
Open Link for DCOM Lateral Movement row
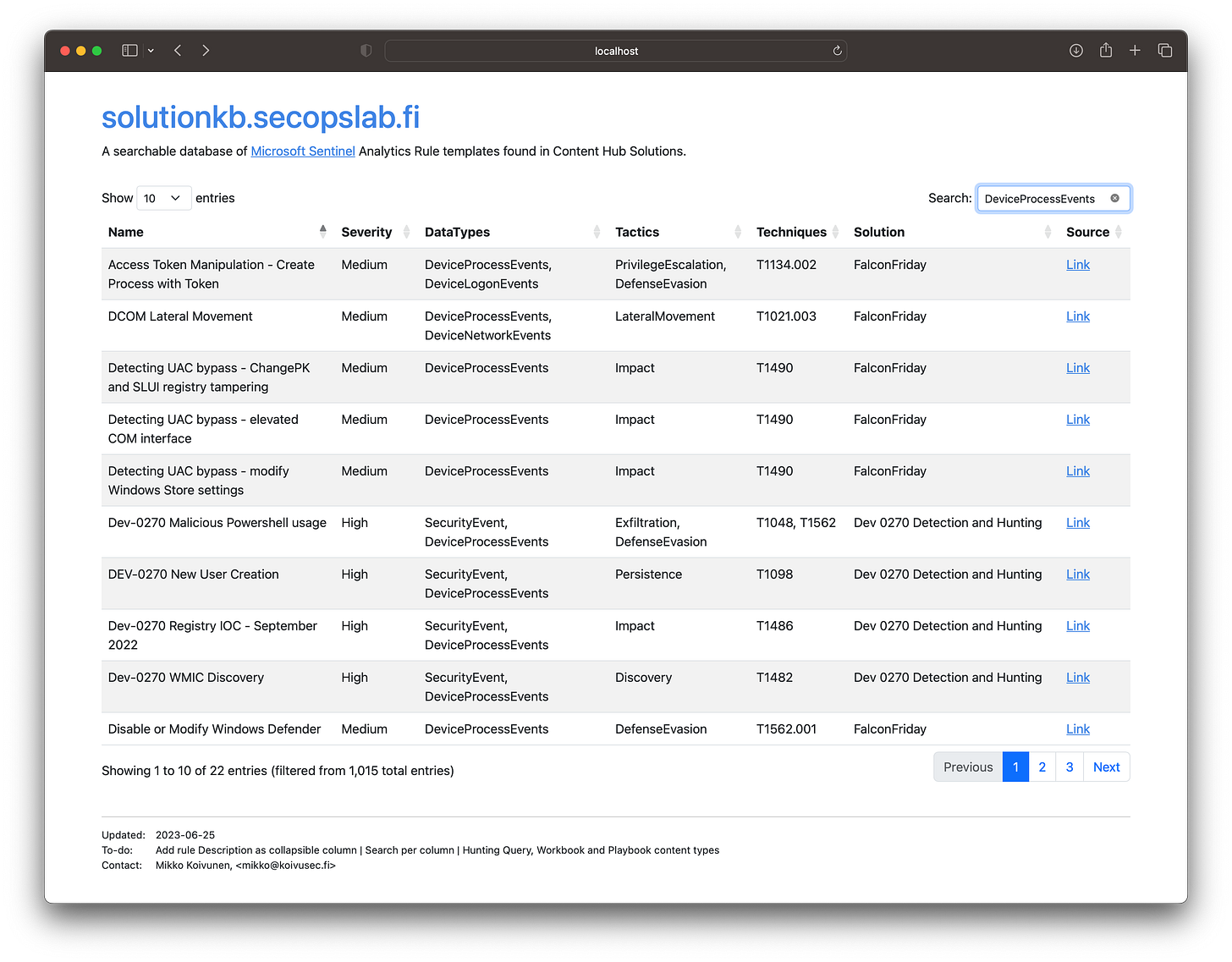[1078, 316]
